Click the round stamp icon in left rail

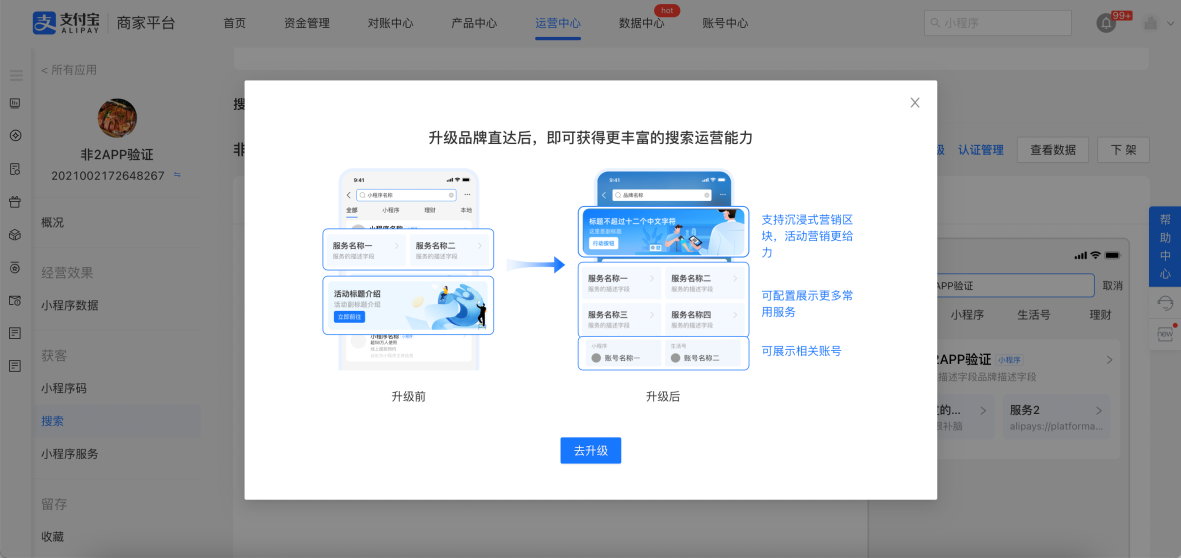coord(15,267)
